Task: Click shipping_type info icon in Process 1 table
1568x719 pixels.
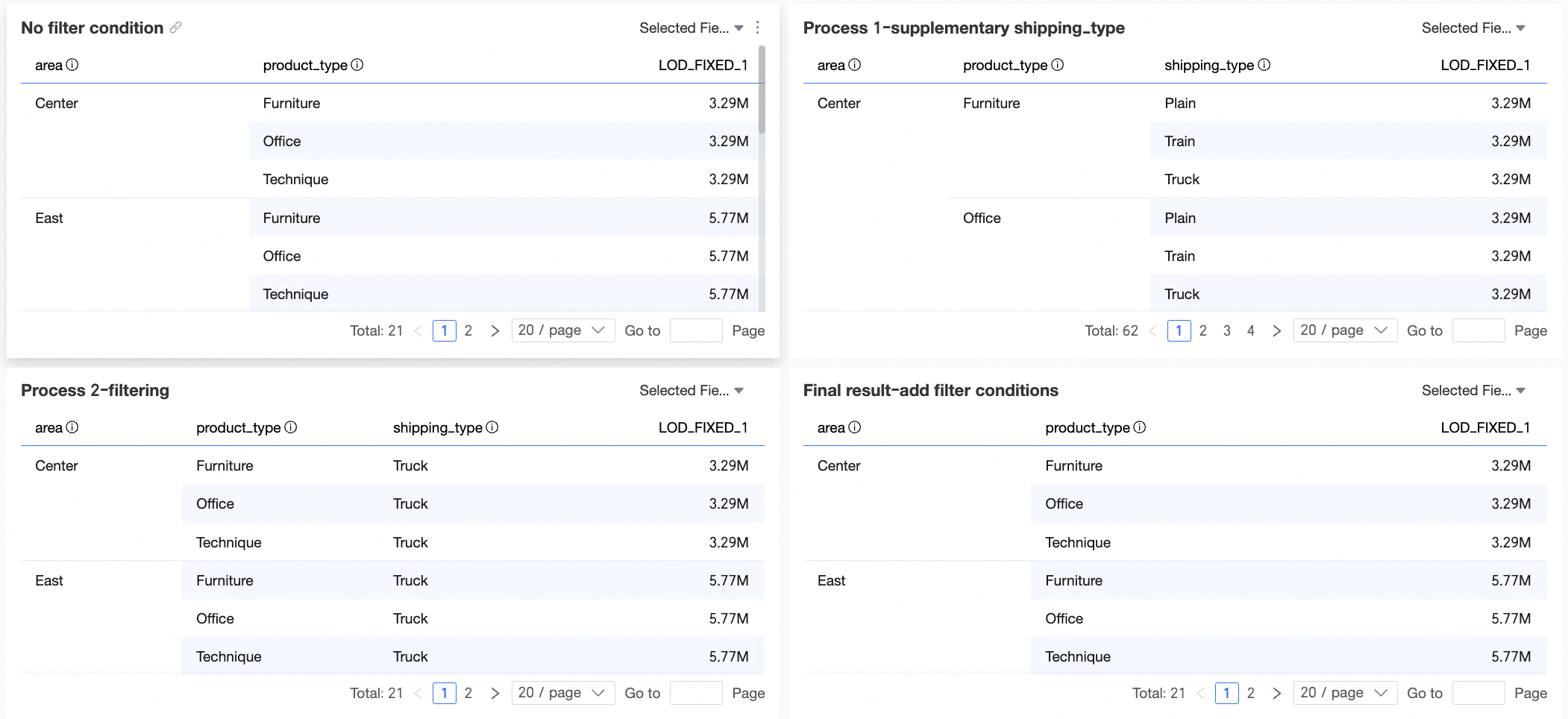Action: 1264,65
